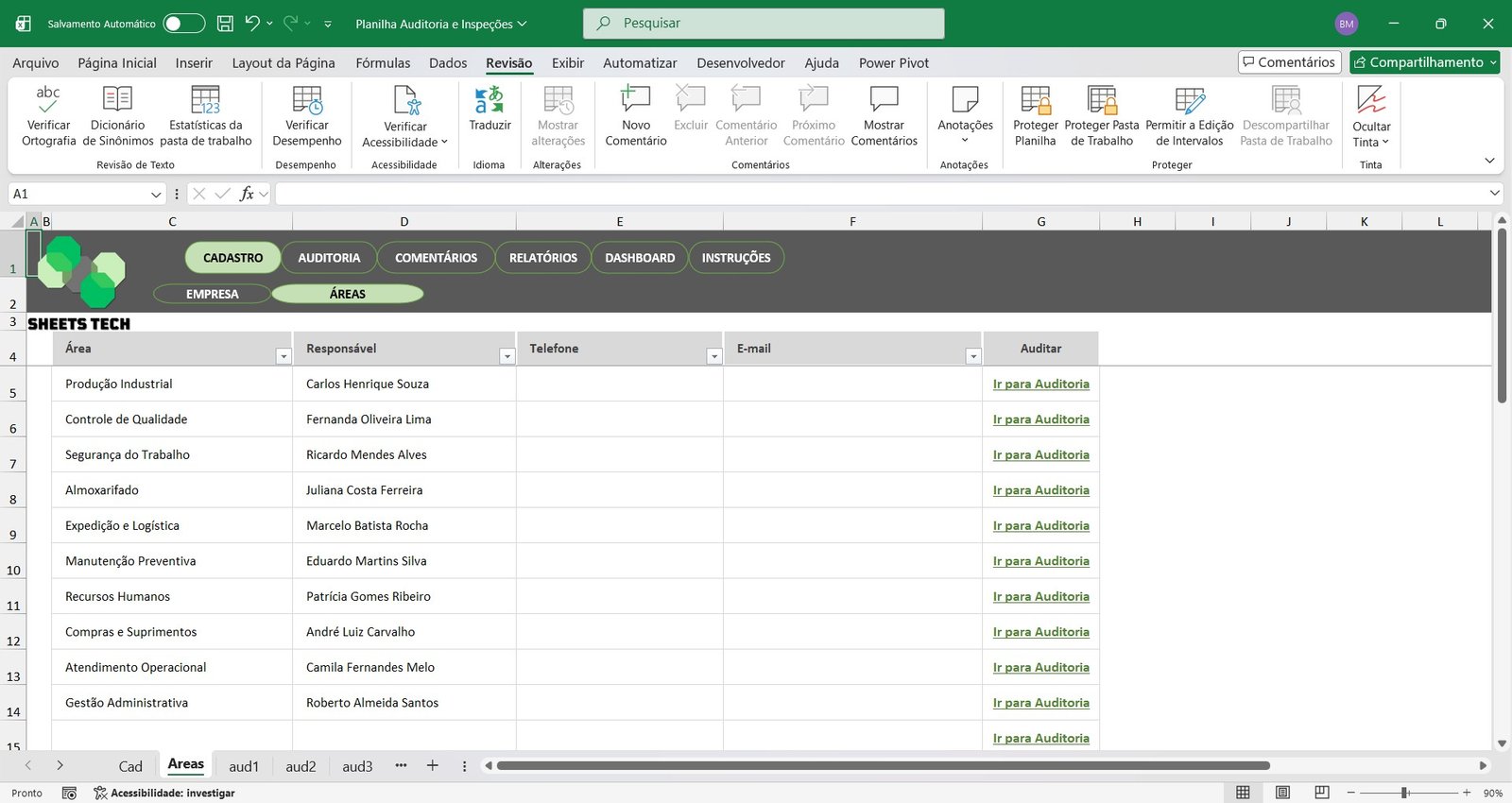Open the Comentários pane button
1512x803 pixels.
[x=1289, y=62]
